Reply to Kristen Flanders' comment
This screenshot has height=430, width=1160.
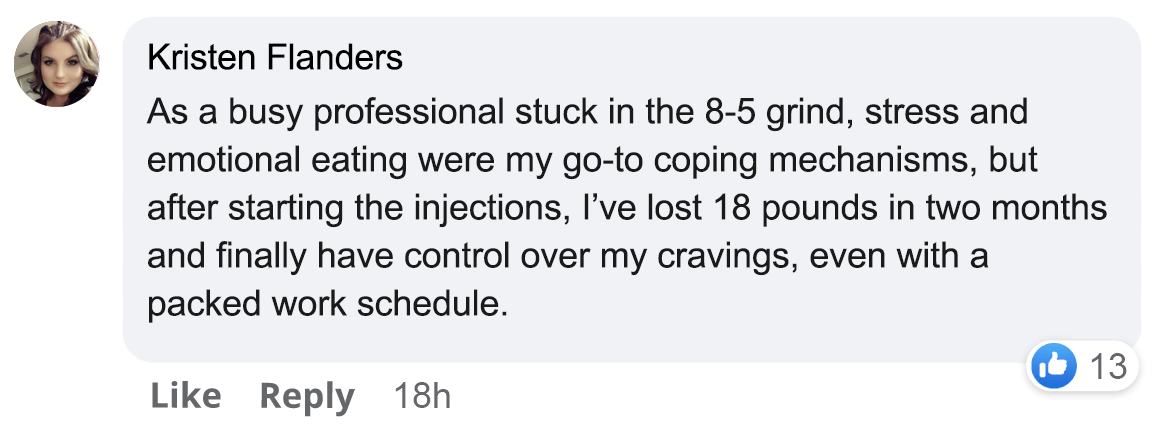pyautogui.click(x=307, y=397)
